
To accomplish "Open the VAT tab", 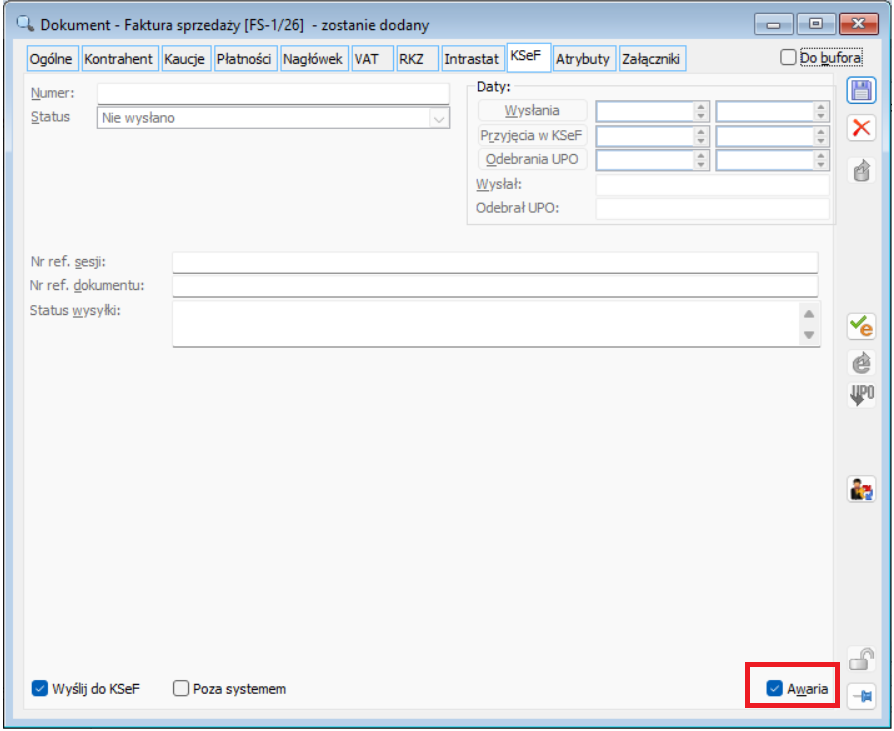I will [x=372, y=59].
